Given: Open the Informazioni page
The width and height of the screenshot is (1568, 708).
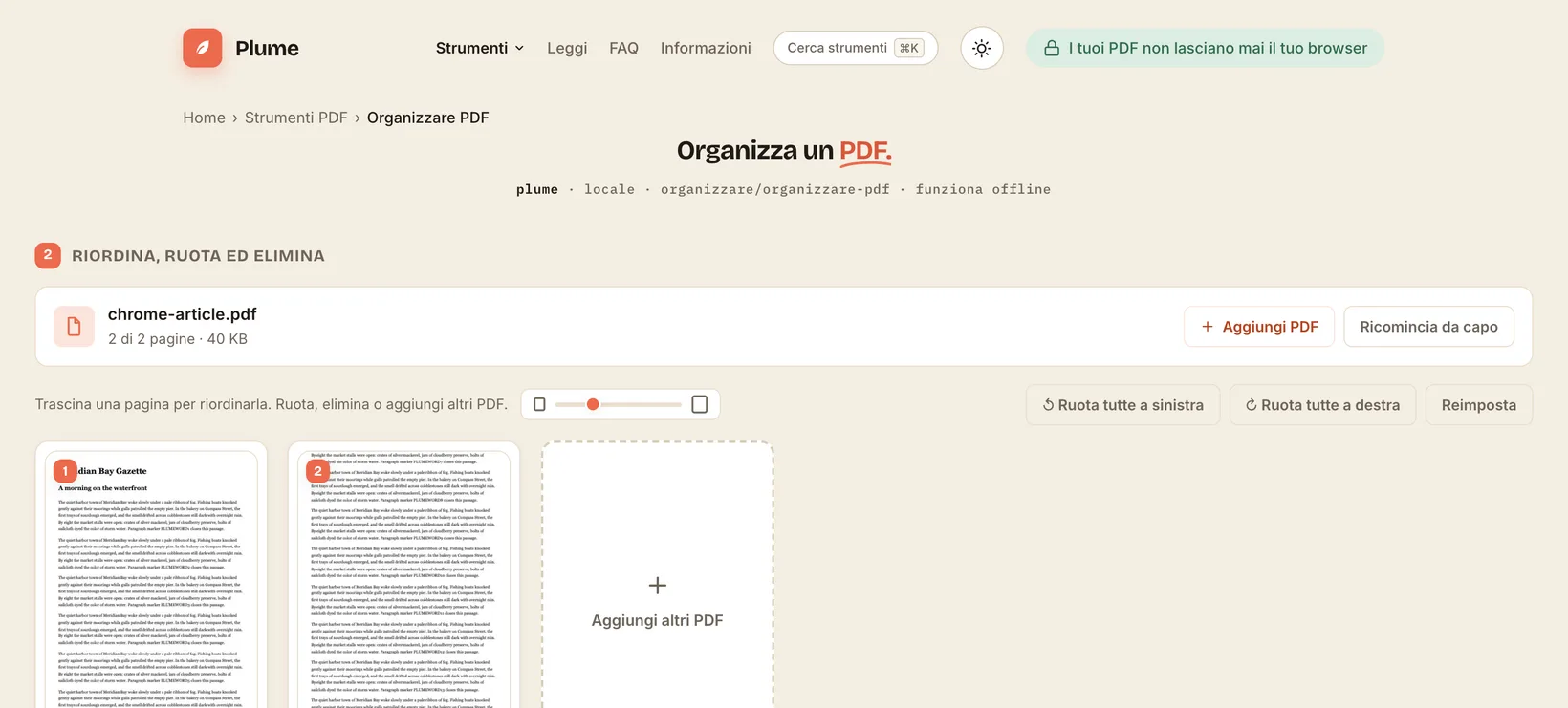Looking at the screenshot, I should point(706,48).
